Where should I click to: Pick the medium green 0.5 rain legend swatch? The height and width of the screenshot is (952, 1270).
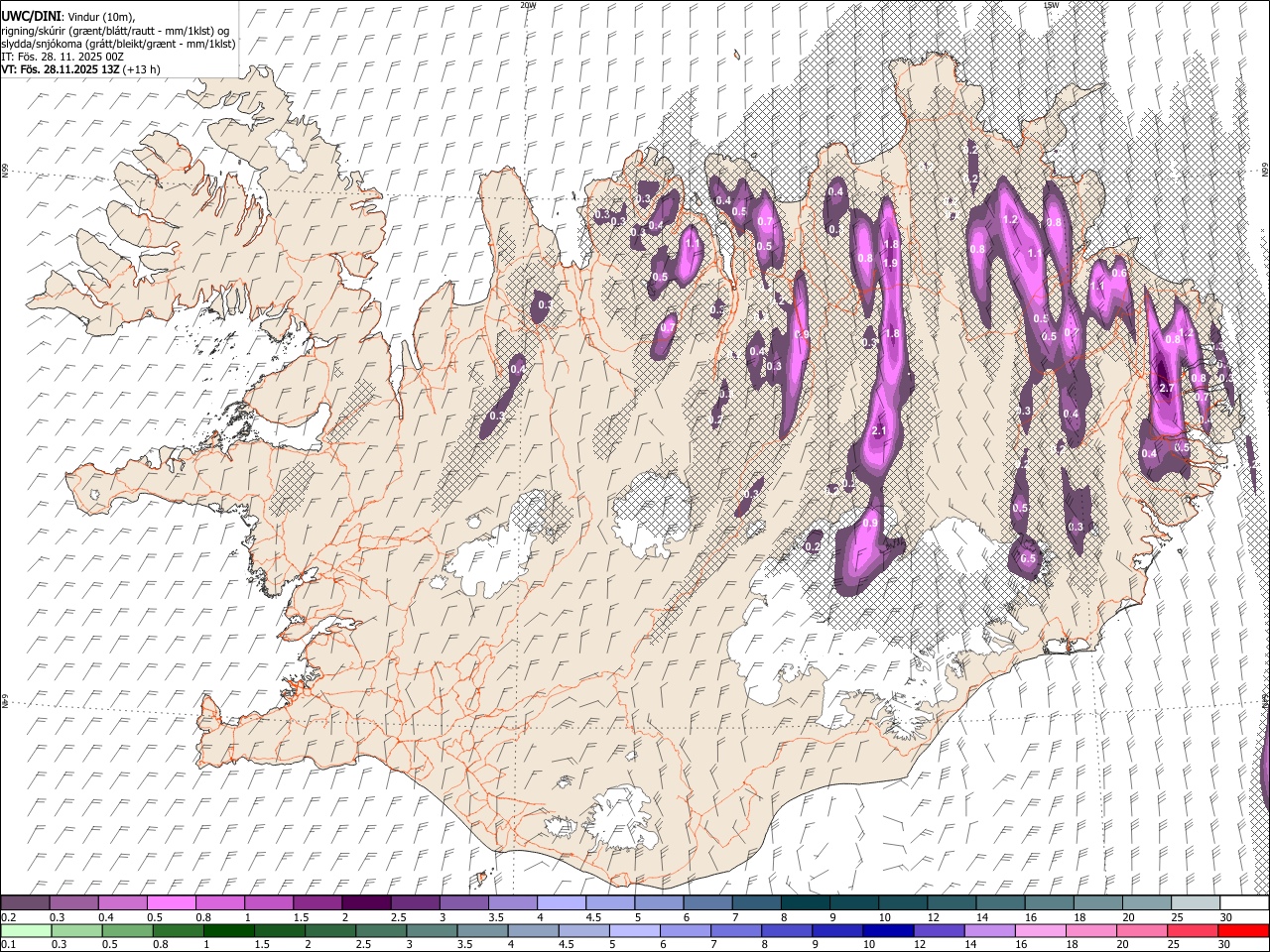pyautogui.click(x=127, y=931)
